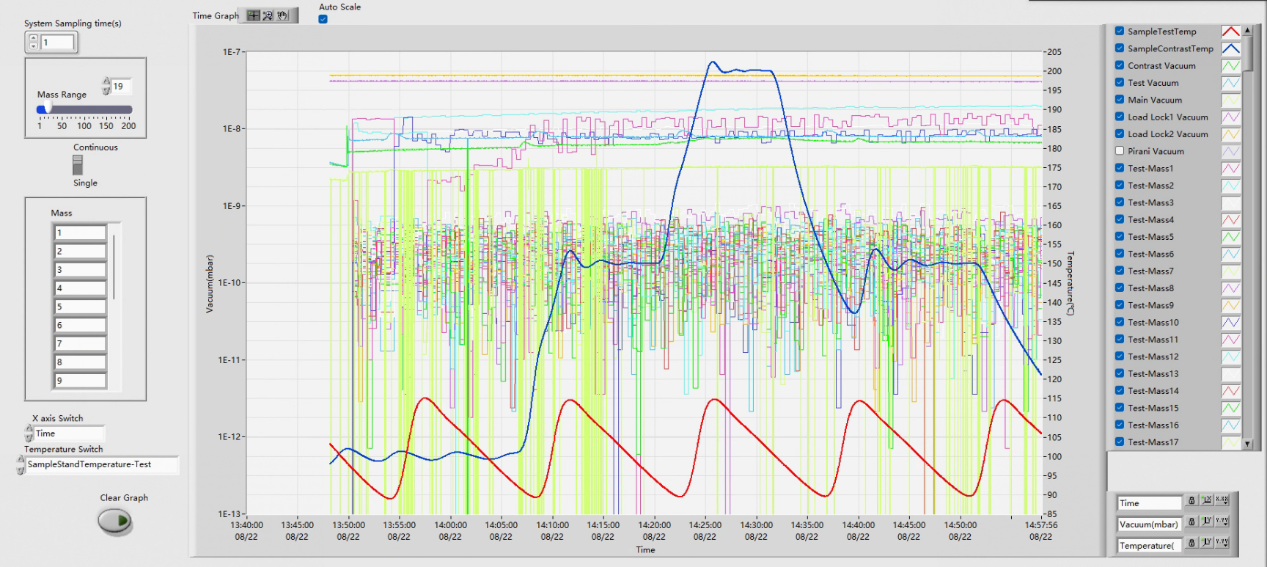Click the plot legend scrollbar down arrow
The width and height of the screenshot is (1267, 567).
(1248, 443)
